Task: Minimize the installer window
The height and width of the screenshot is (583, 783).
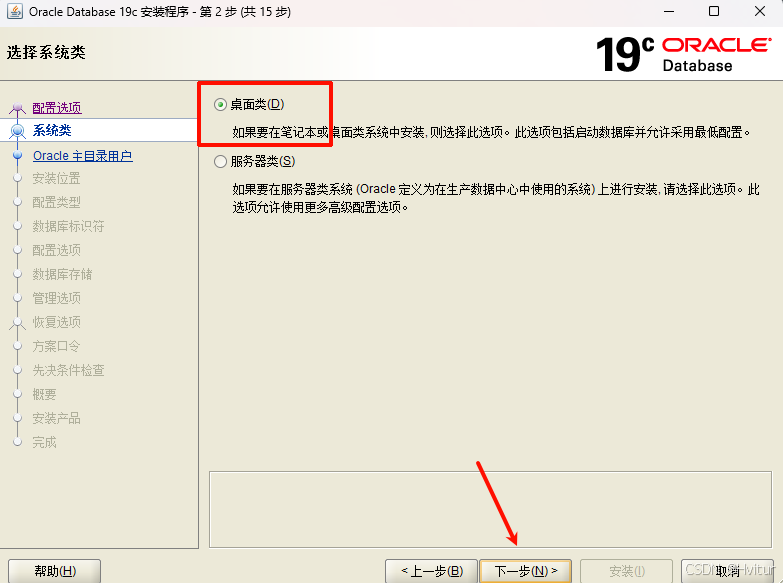Action: [669, 11]
